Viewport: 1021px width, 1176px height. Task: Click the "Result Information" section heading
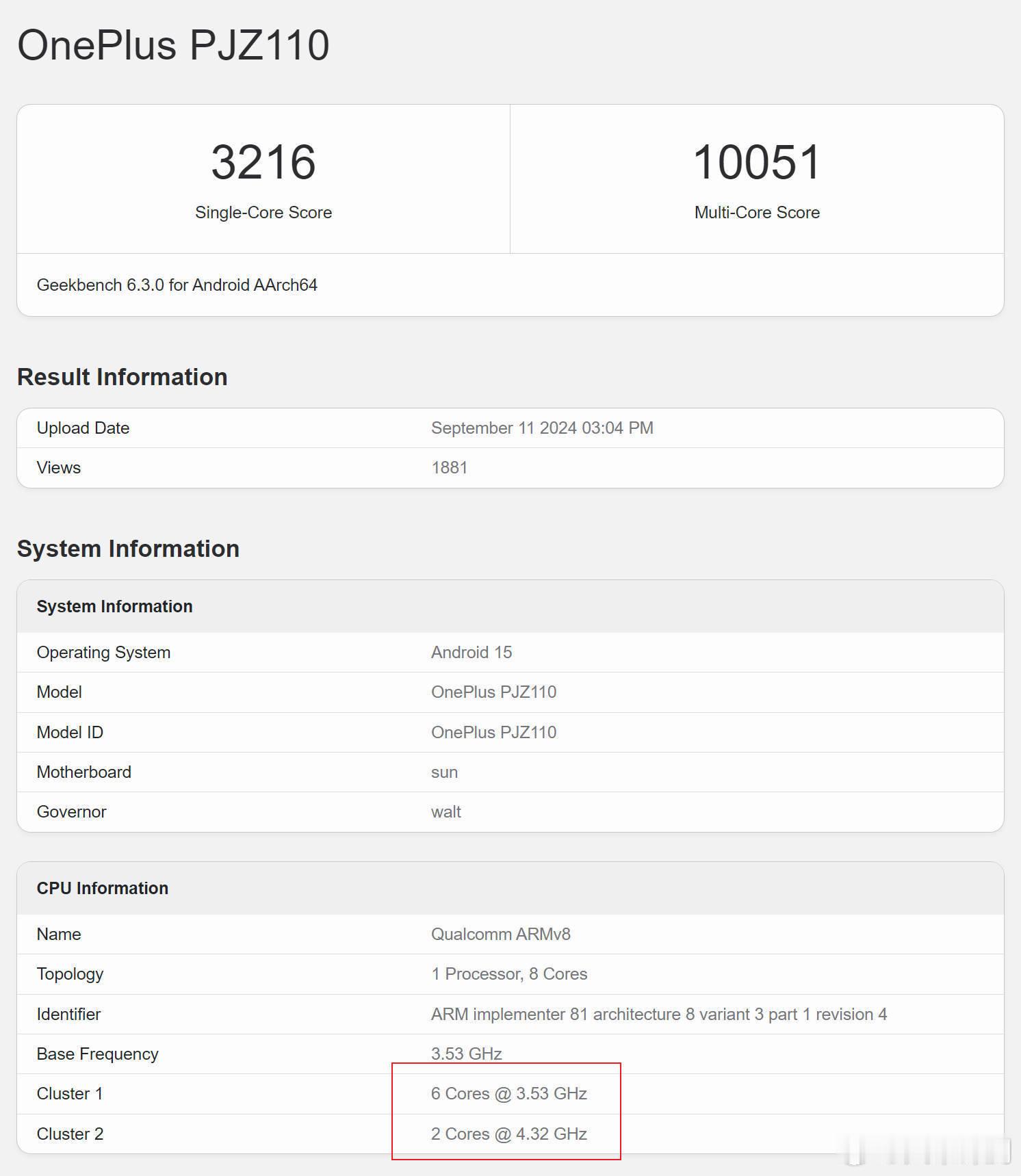122,377
